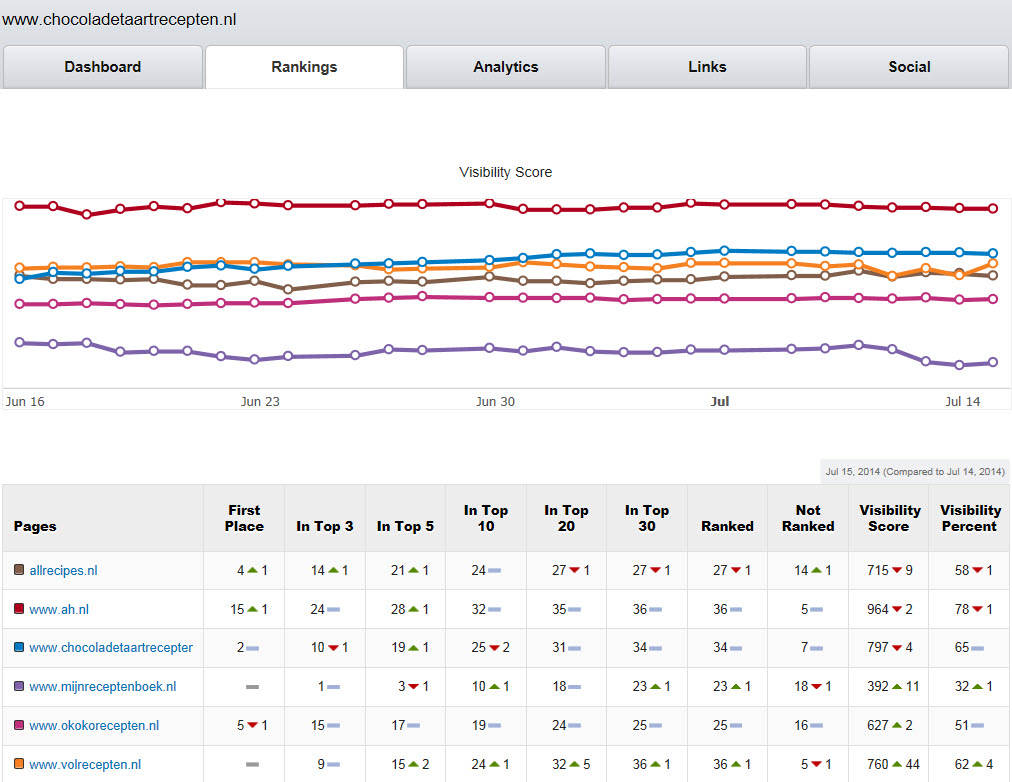Click the volrecepten.nl Visibility Score 760
Screen dimensions: 1012x782
click(878, 765)
